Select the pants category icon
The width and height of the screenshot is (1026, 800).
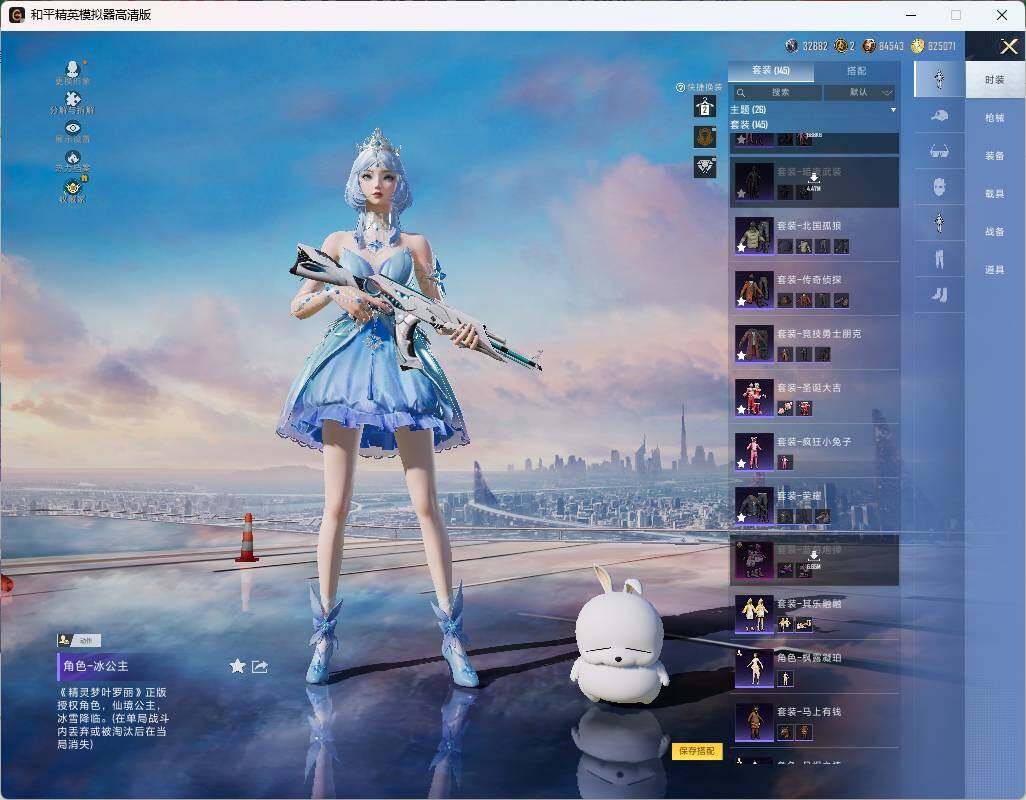pos(939,259)
